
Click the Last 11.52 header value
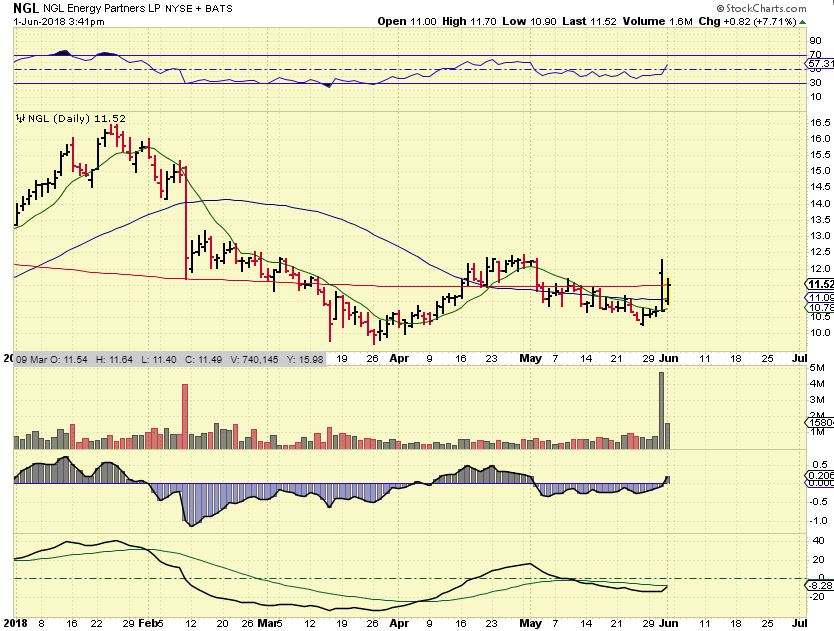[589, 21]
